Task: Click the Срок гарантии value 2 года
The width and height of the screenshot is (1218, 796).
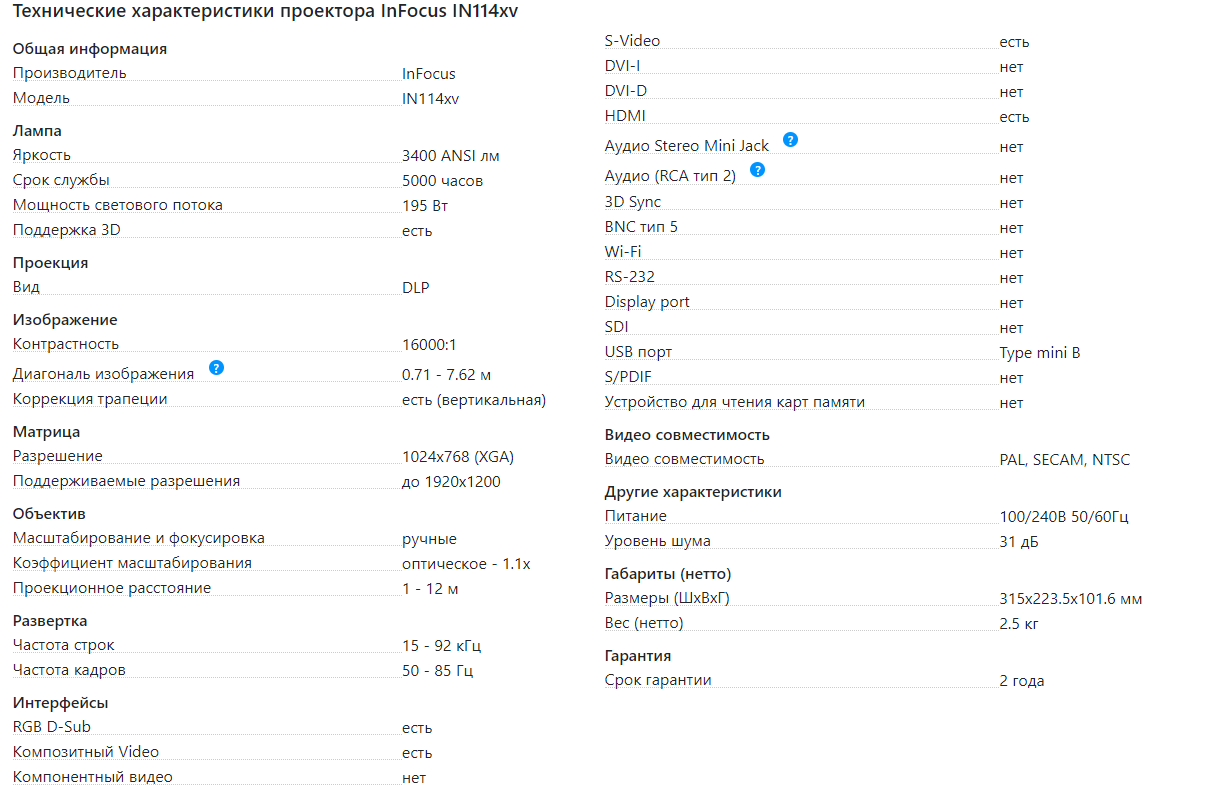Action: (x=1022, y=681)
